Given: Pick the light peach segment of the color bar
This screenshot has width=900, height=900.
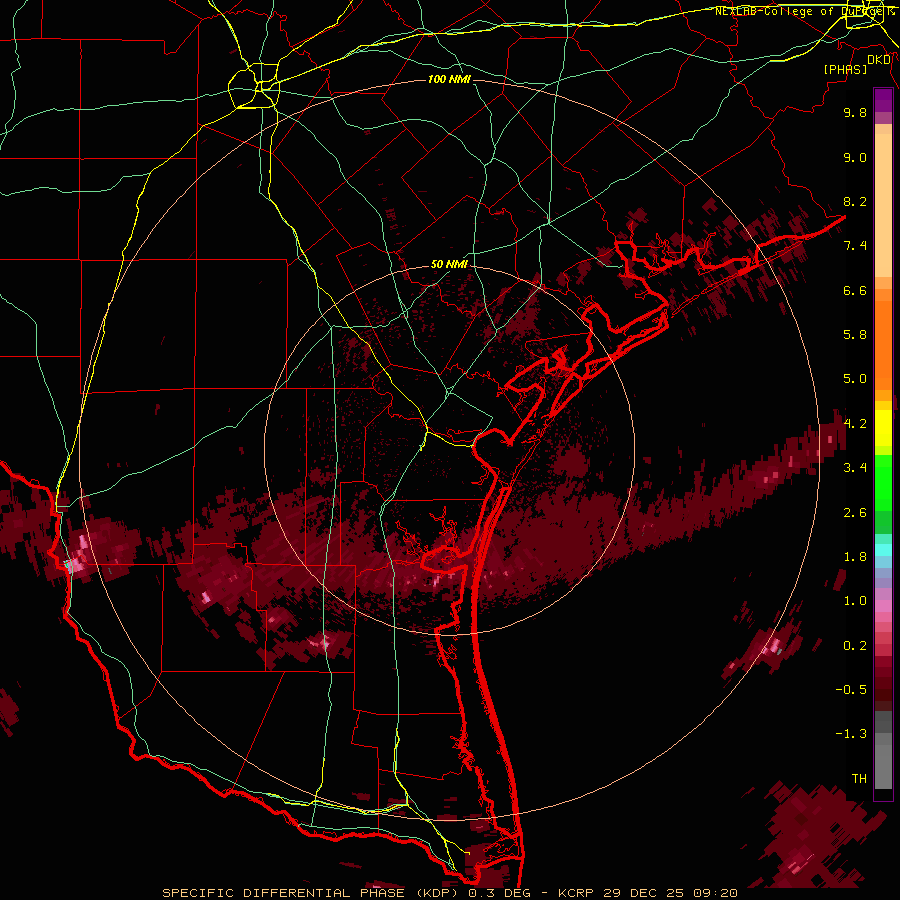Looking at the screenshot, I should point(883,207).
